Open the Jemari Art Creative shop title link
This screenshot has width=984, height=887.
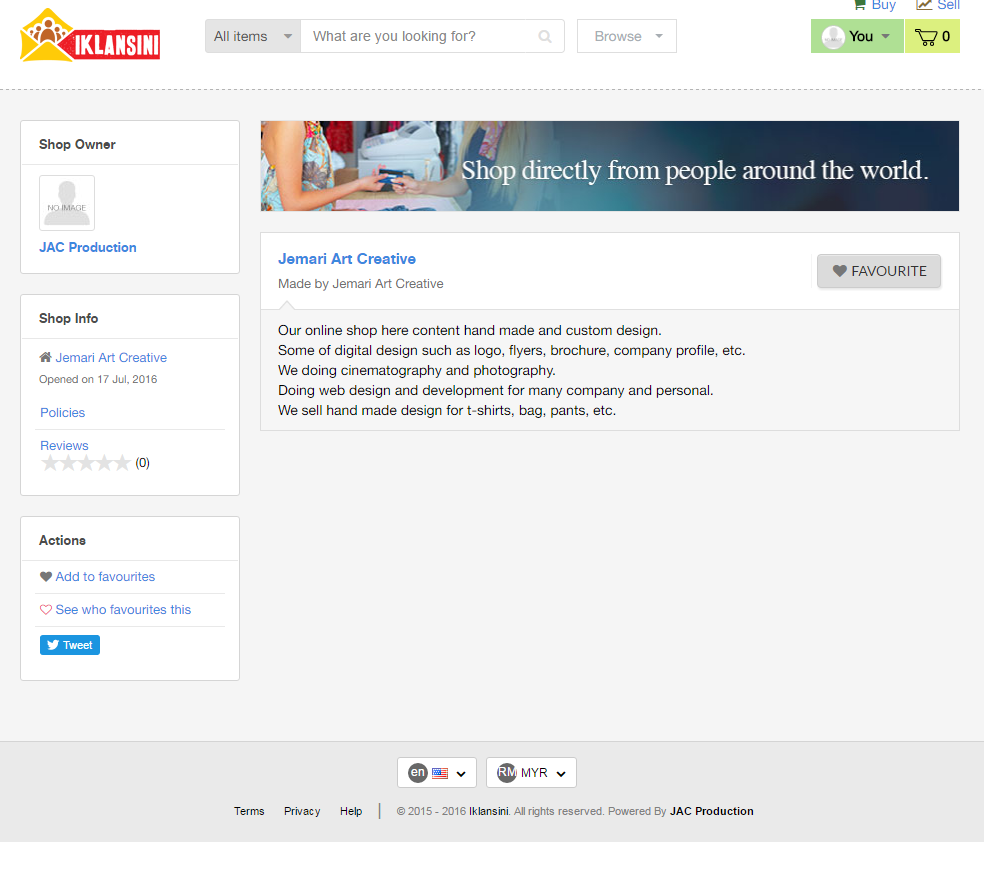(x=347, y=259)
